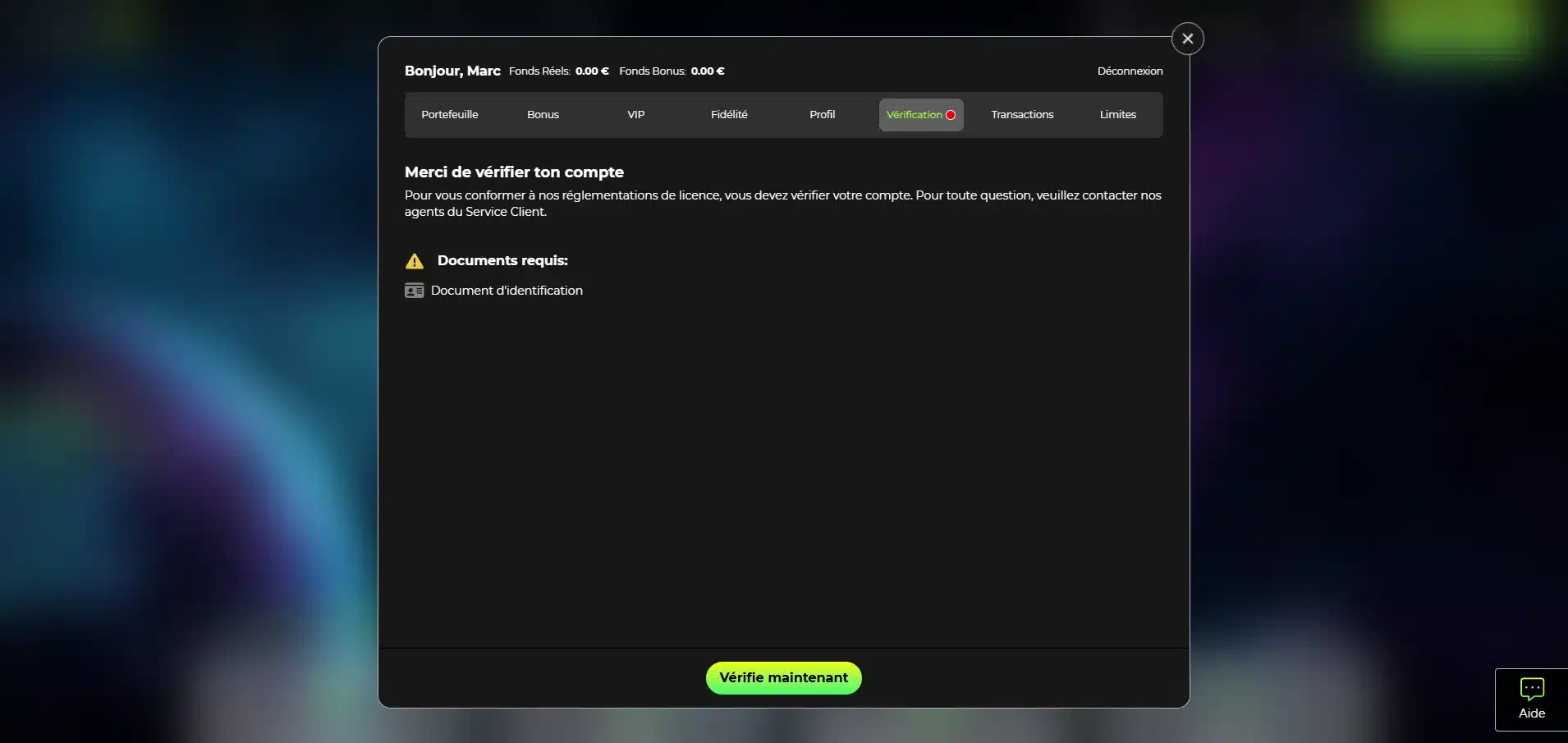
Task: View the Transactions tab
Action: pos(1022,115)
